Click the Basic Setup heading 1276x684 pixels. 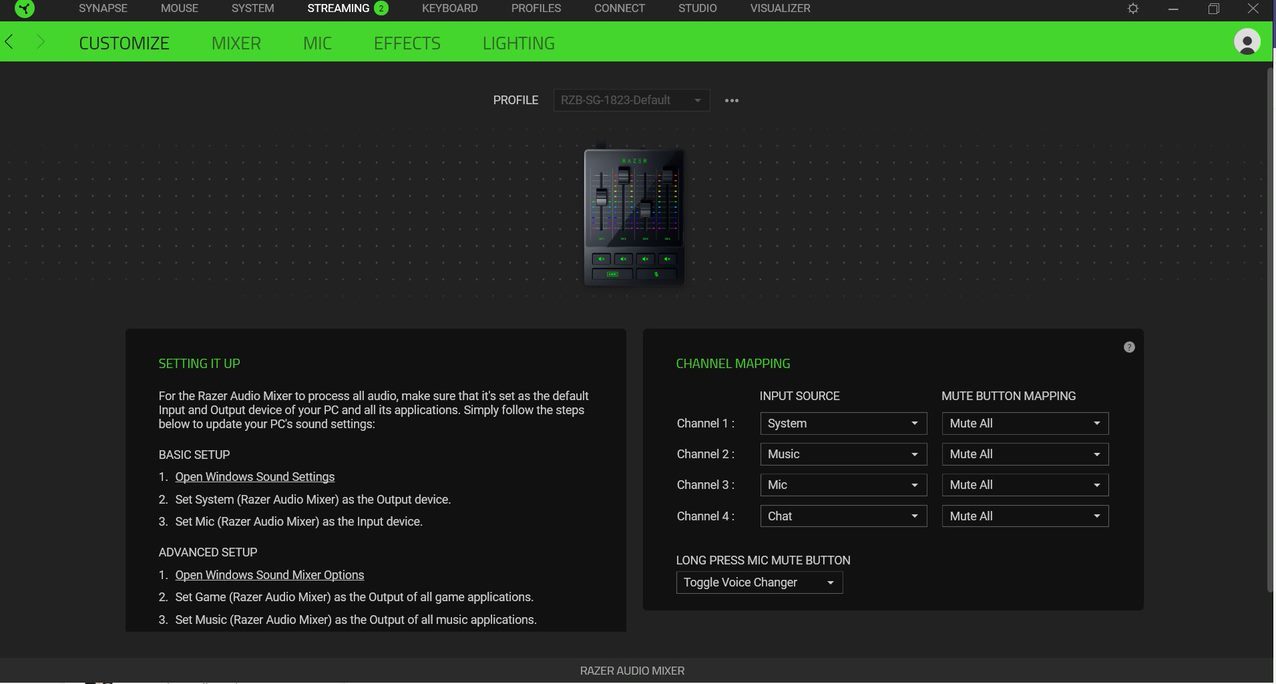point(194,455)
